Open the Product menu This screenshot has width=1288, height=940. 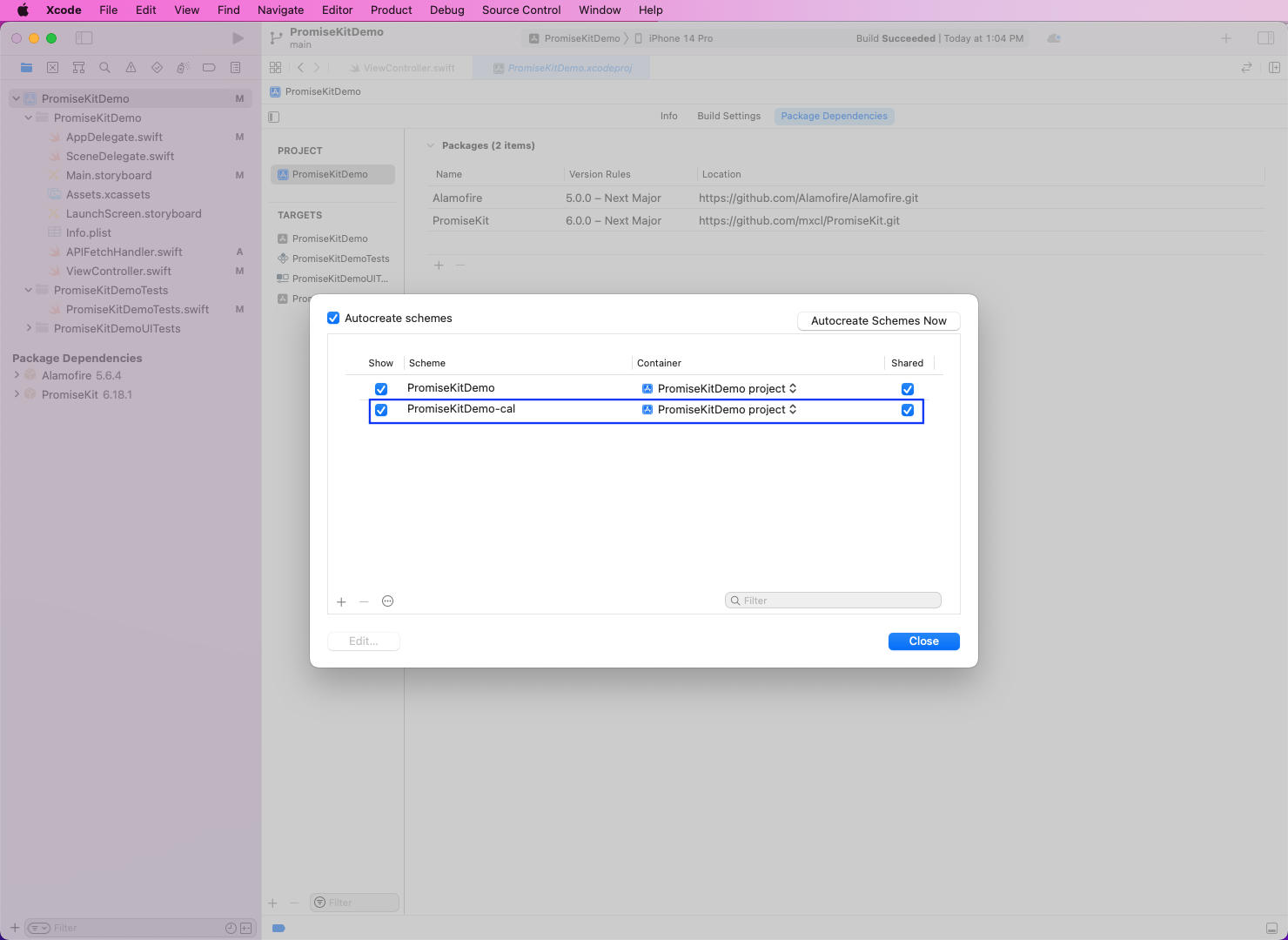coord(392,10)
